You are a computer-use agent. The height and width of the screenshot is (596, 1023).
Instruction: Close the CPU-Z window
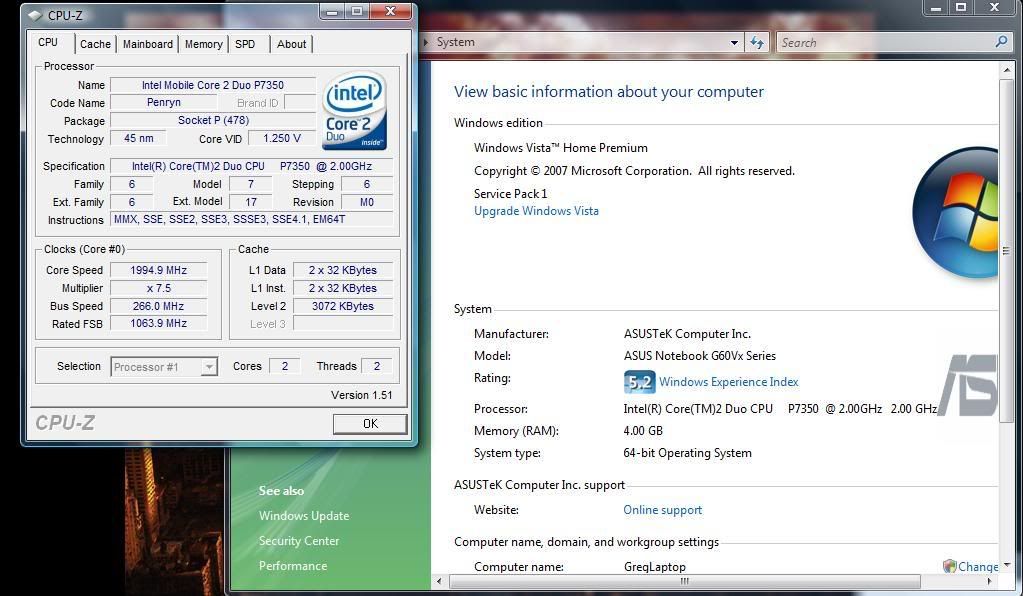(391, 11)
